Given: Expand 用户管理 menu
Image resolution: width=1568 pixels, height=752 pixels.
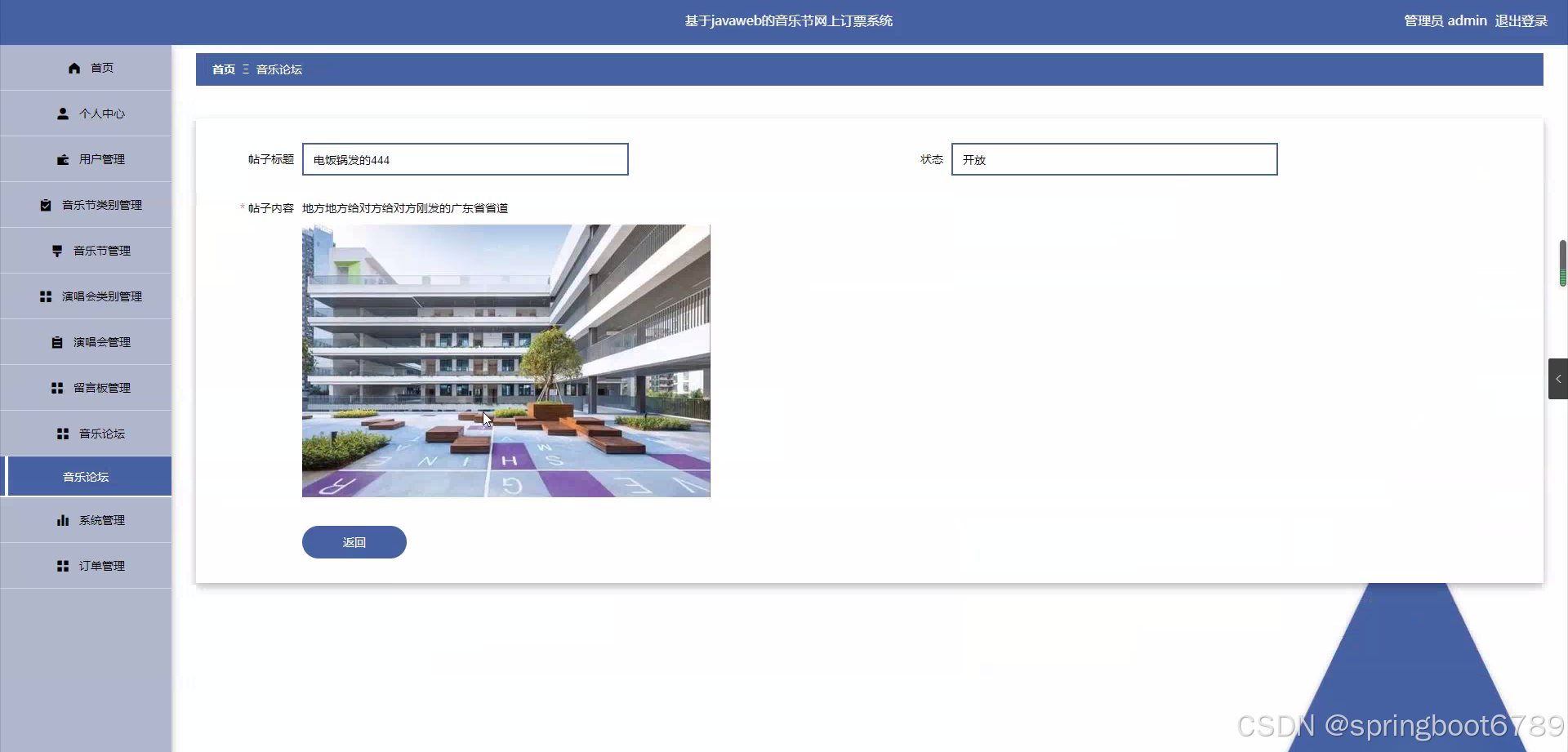Looking at the screenshot, I should pyautogui.click(x=86, y=159).
